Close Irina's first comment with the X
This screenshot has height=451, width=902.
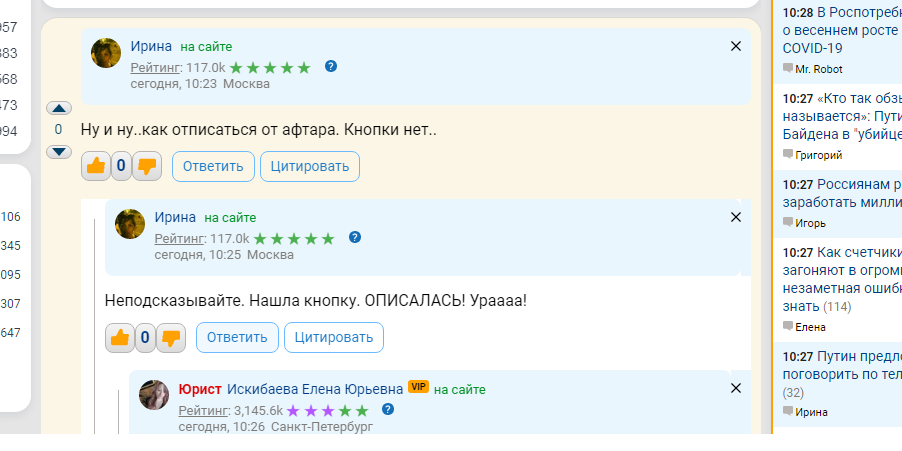pos(736,46)
